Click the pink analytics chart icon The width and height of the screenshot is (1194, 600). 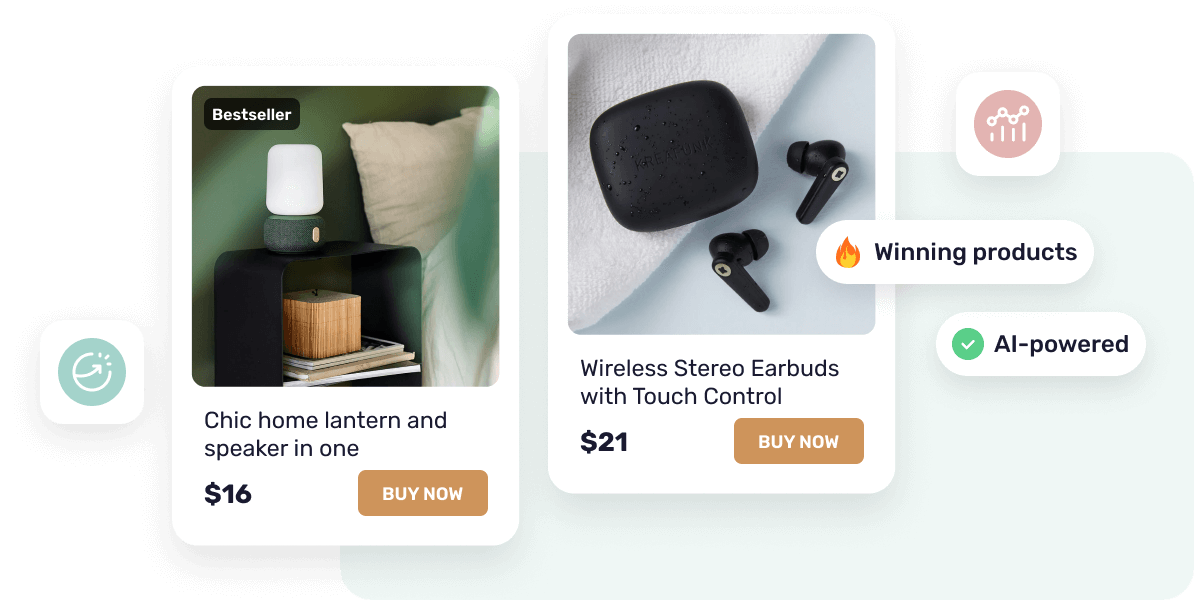click(x=1007, y=124)
